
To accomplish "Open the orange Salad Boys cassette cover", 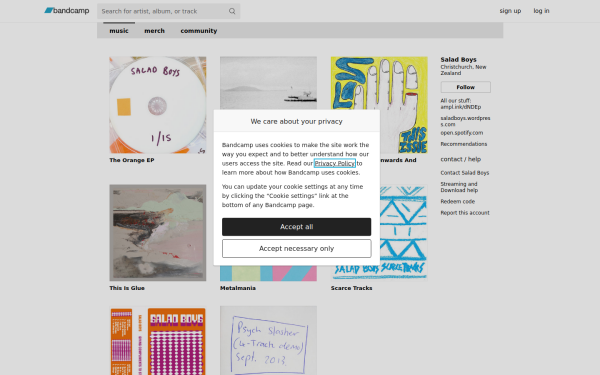I will click(x=158, y=341).
